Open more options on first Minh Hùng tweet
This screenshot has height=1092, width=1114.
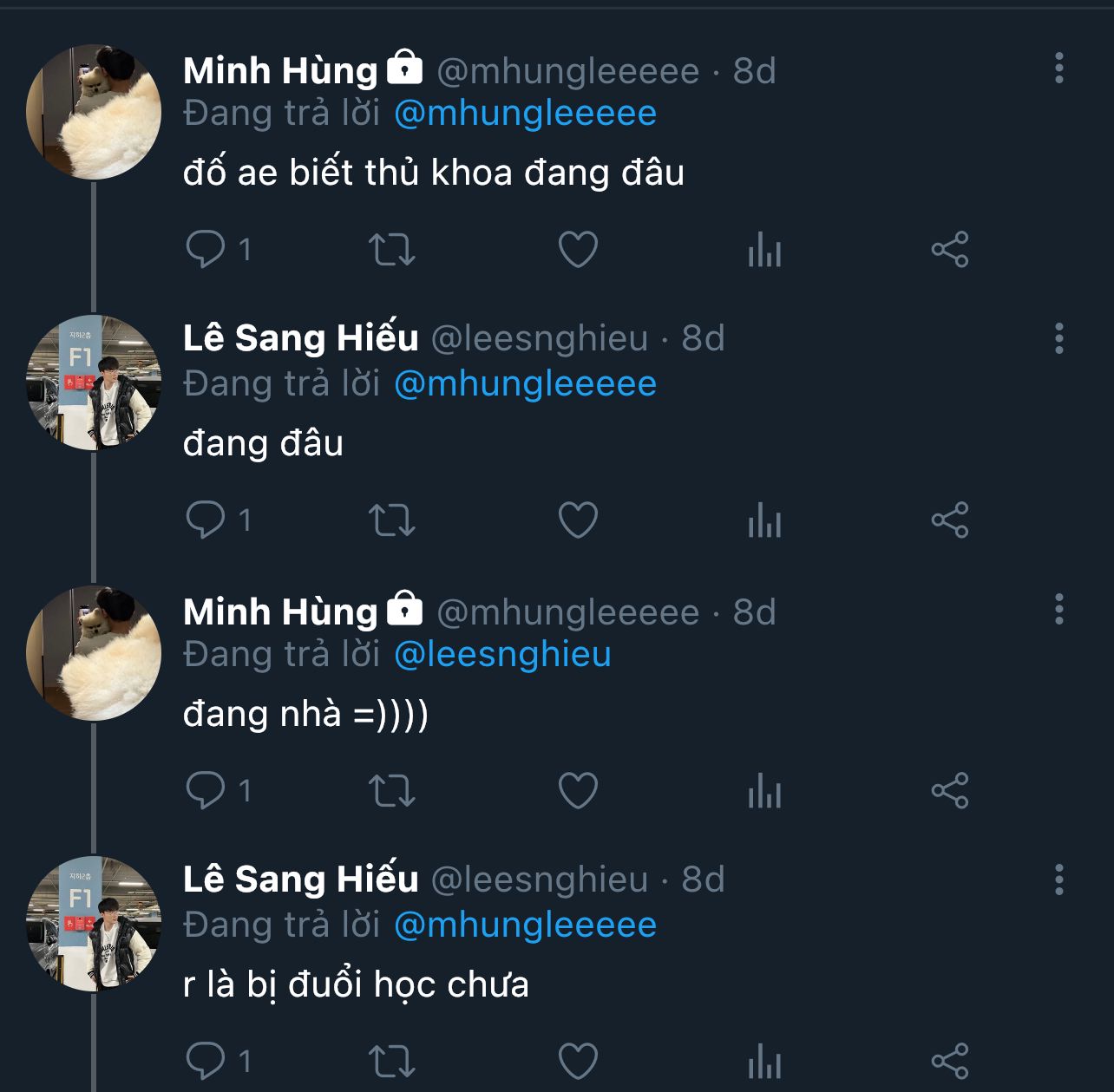click(x=1058, y=68)
